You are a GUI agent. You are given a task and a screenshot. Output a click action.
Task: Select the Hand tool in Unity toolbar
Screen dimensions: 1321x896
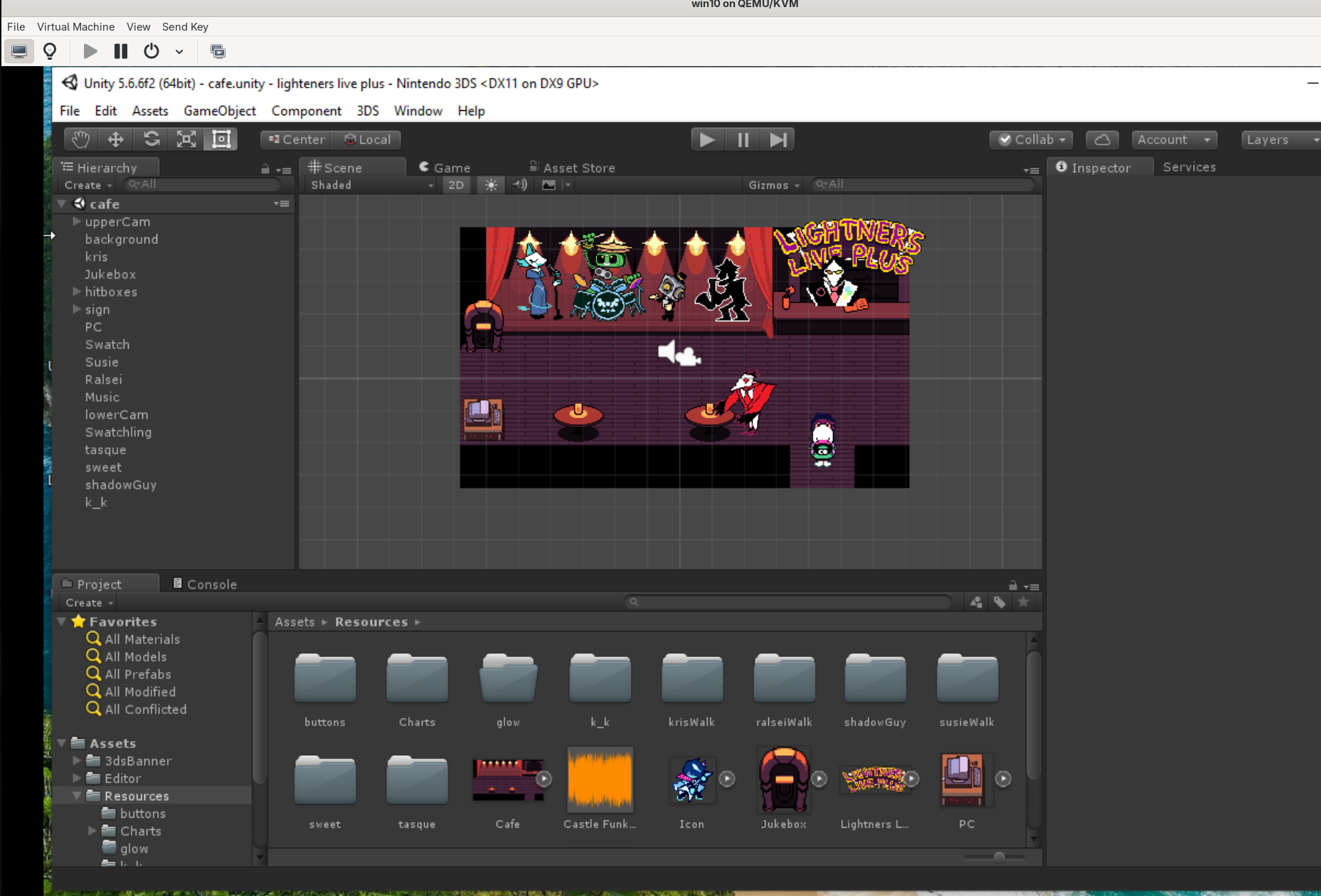[81, 139]
